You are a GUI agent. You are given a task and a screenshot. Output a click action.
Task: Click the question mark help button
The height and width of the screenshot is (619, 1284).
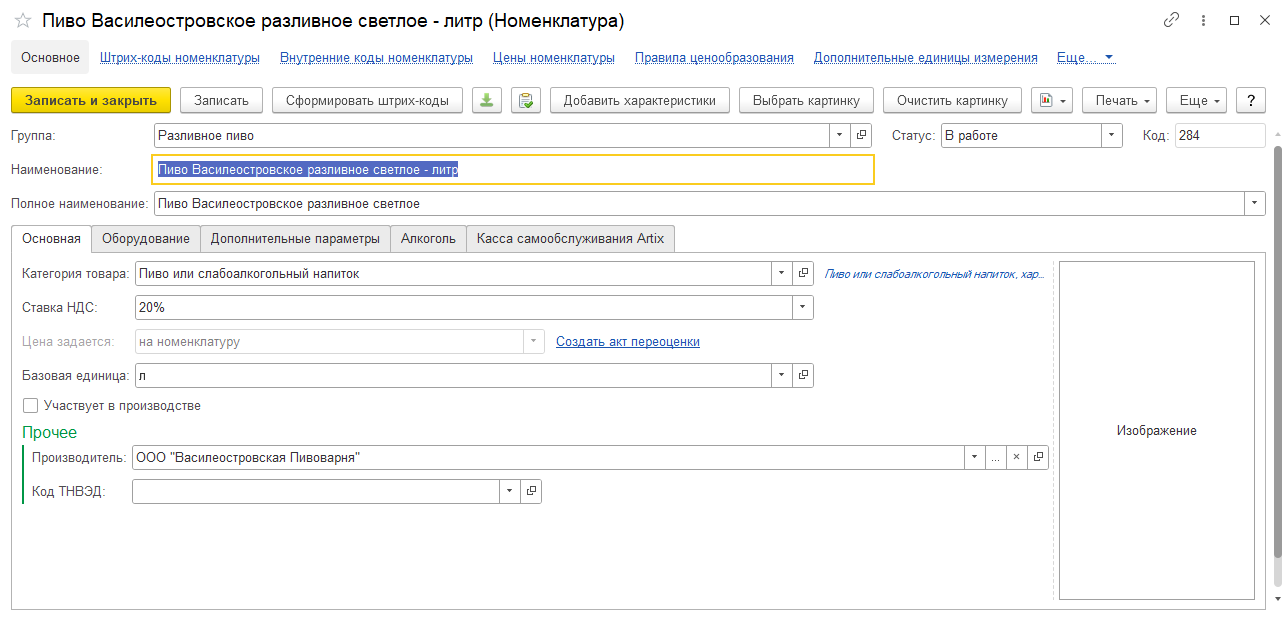coord(1251,100)
